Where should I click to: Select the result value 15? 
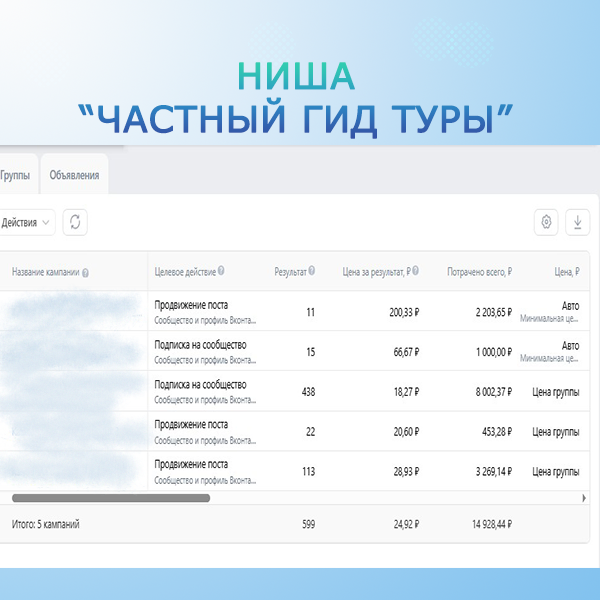(x=311, y=352)
